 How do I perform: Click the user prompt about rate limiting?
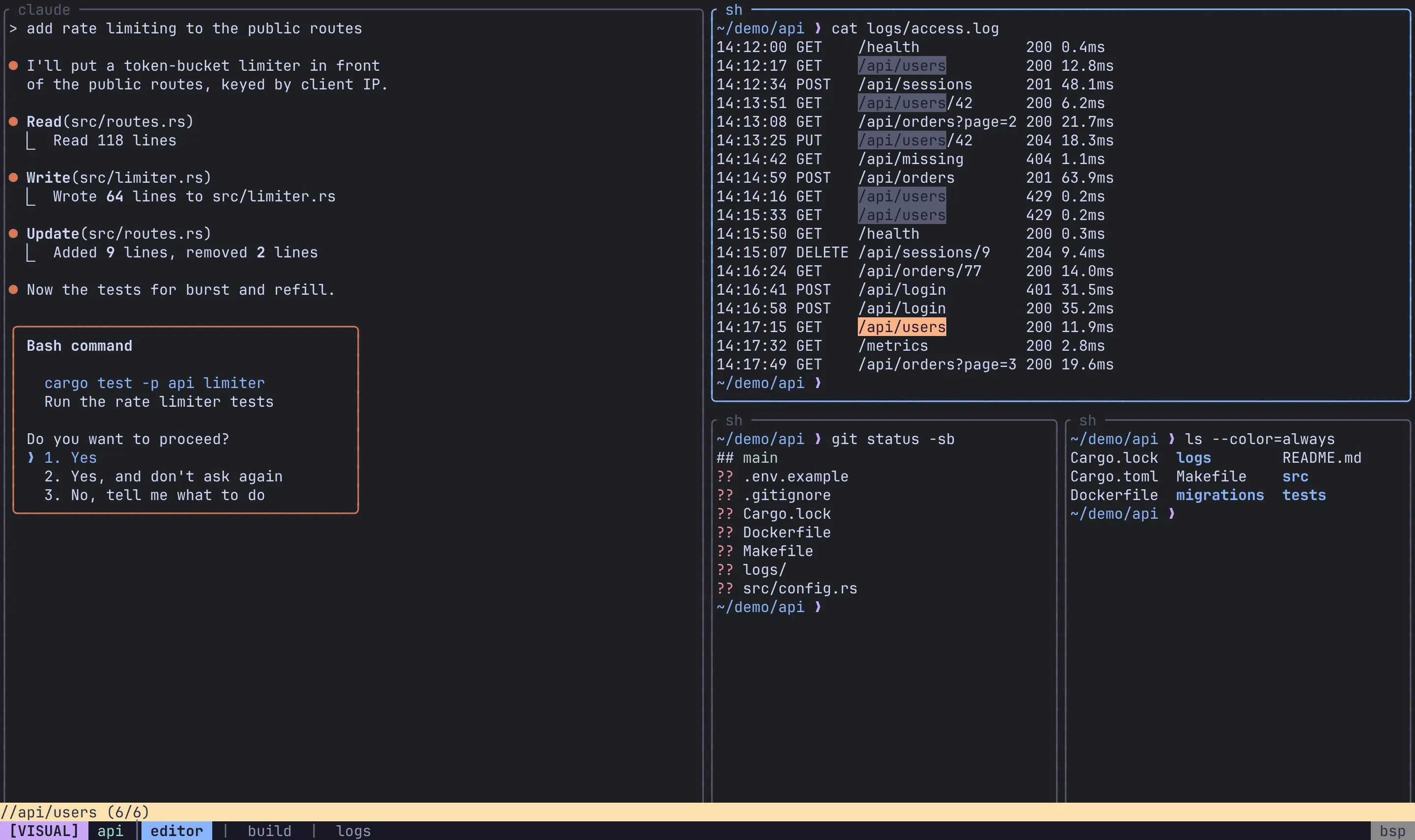click(x=186, y=28)
